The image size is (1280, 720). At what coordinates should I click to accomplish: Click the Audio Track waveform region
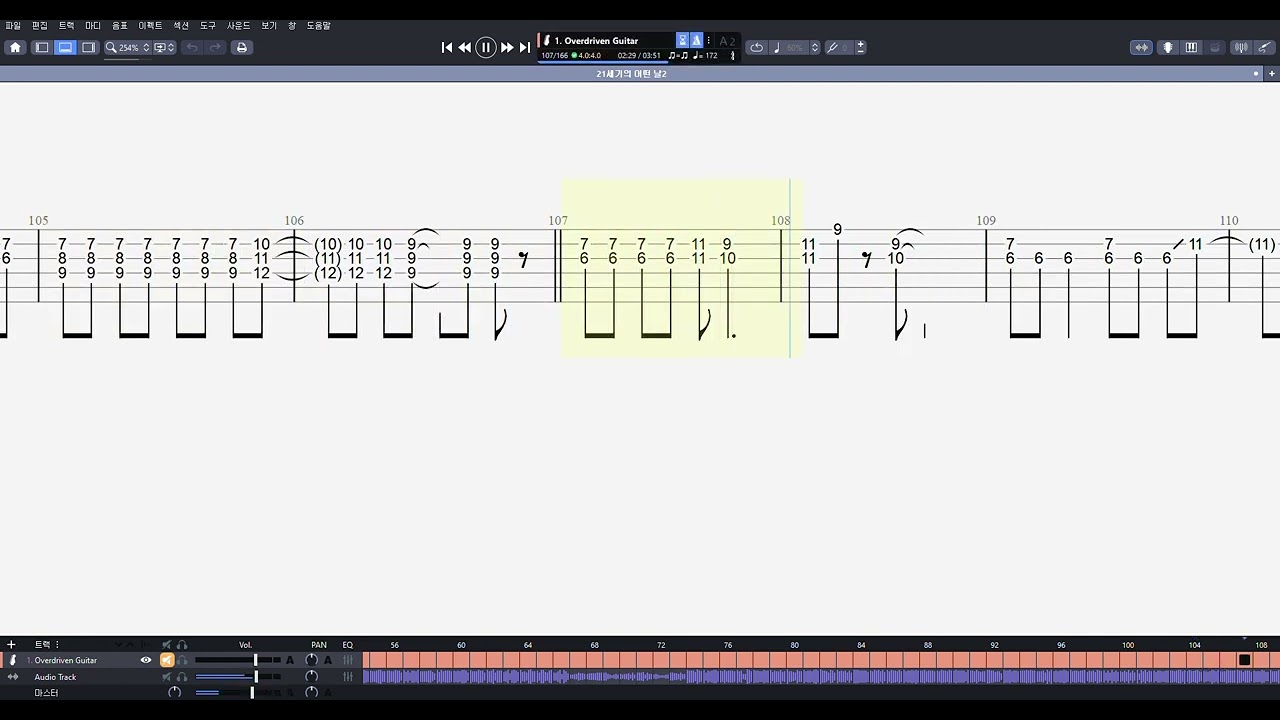[821, 677]
